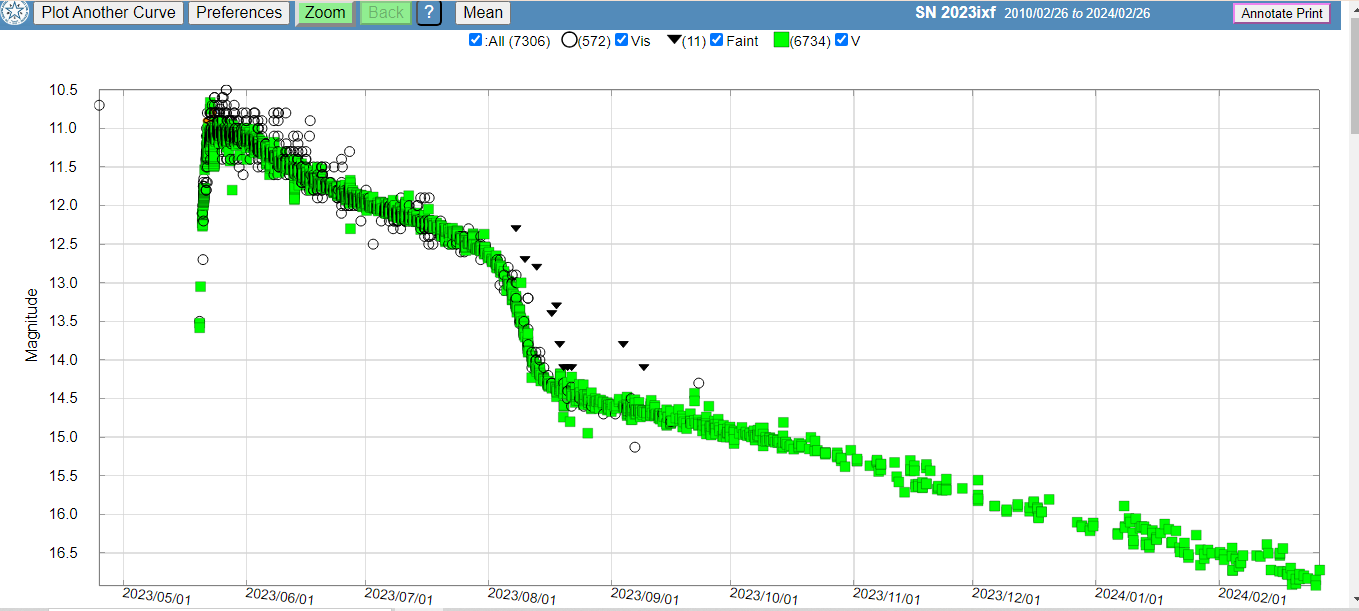
Task: Click the (572) Vis count label
Action: click(596, 41)
